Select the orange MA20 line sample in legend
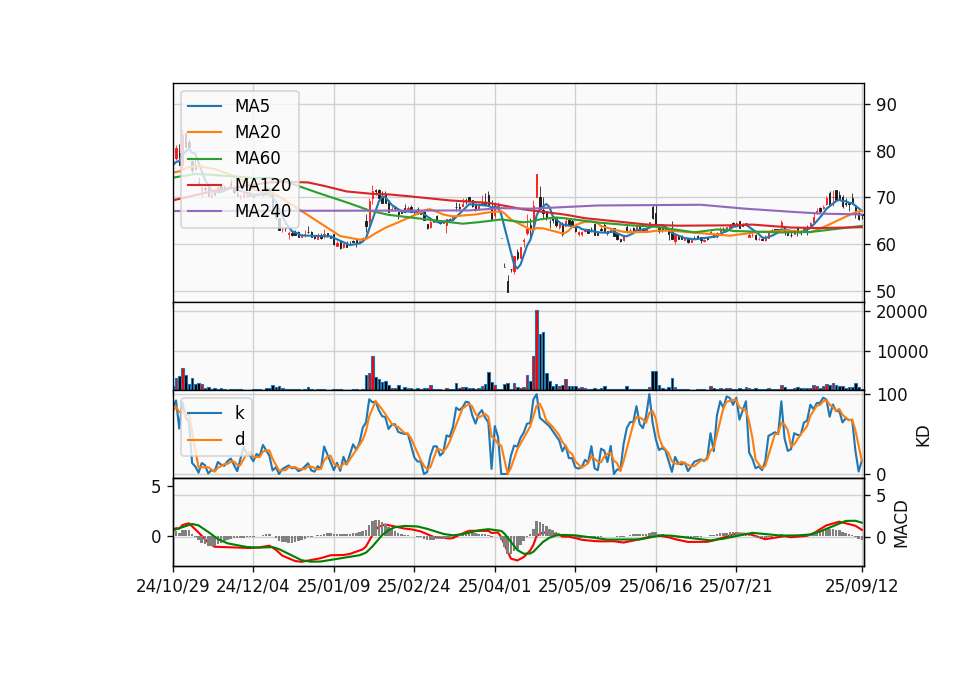The height and width of the screenshot is (690, 960). pos(204,132)
